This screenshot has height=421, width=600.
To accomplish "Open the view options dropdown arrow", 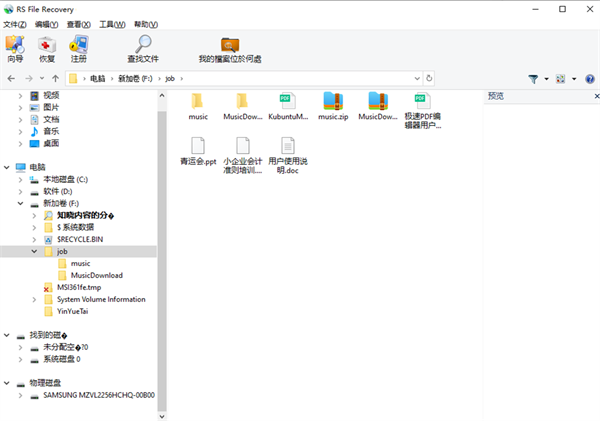I will coord(574,79).
